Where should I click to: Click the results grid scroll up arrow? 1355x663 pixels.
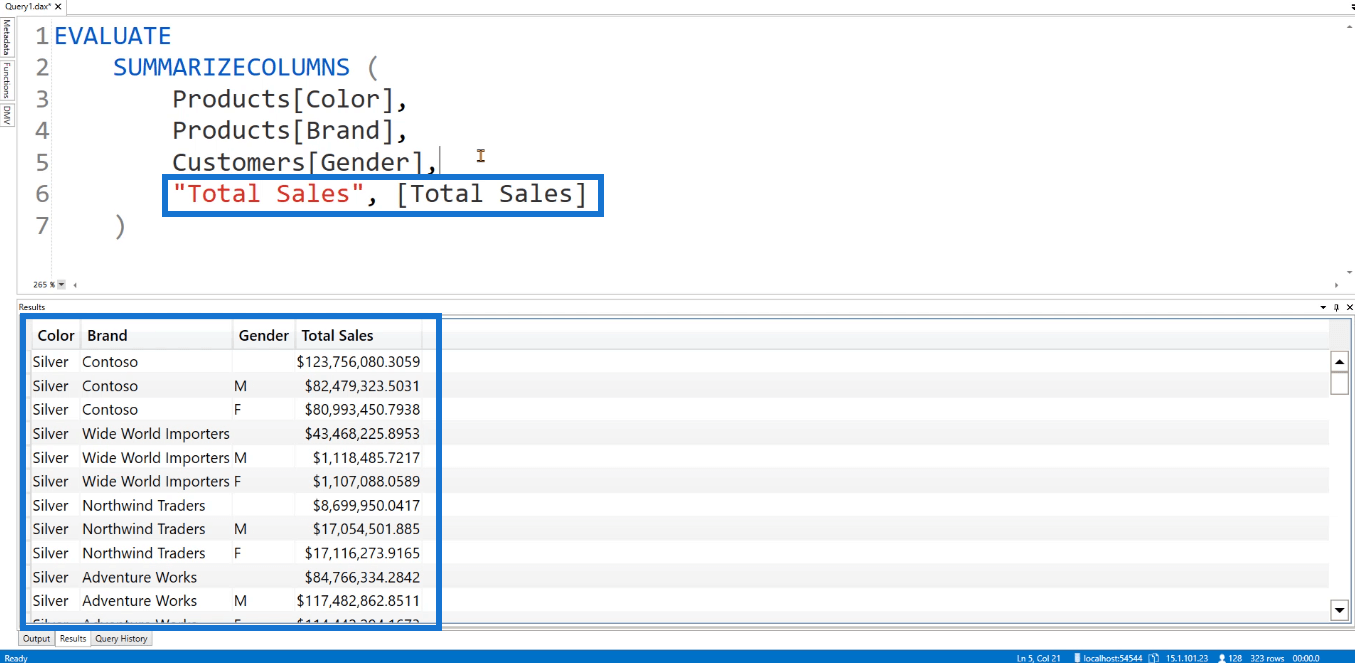(1340, 361)
